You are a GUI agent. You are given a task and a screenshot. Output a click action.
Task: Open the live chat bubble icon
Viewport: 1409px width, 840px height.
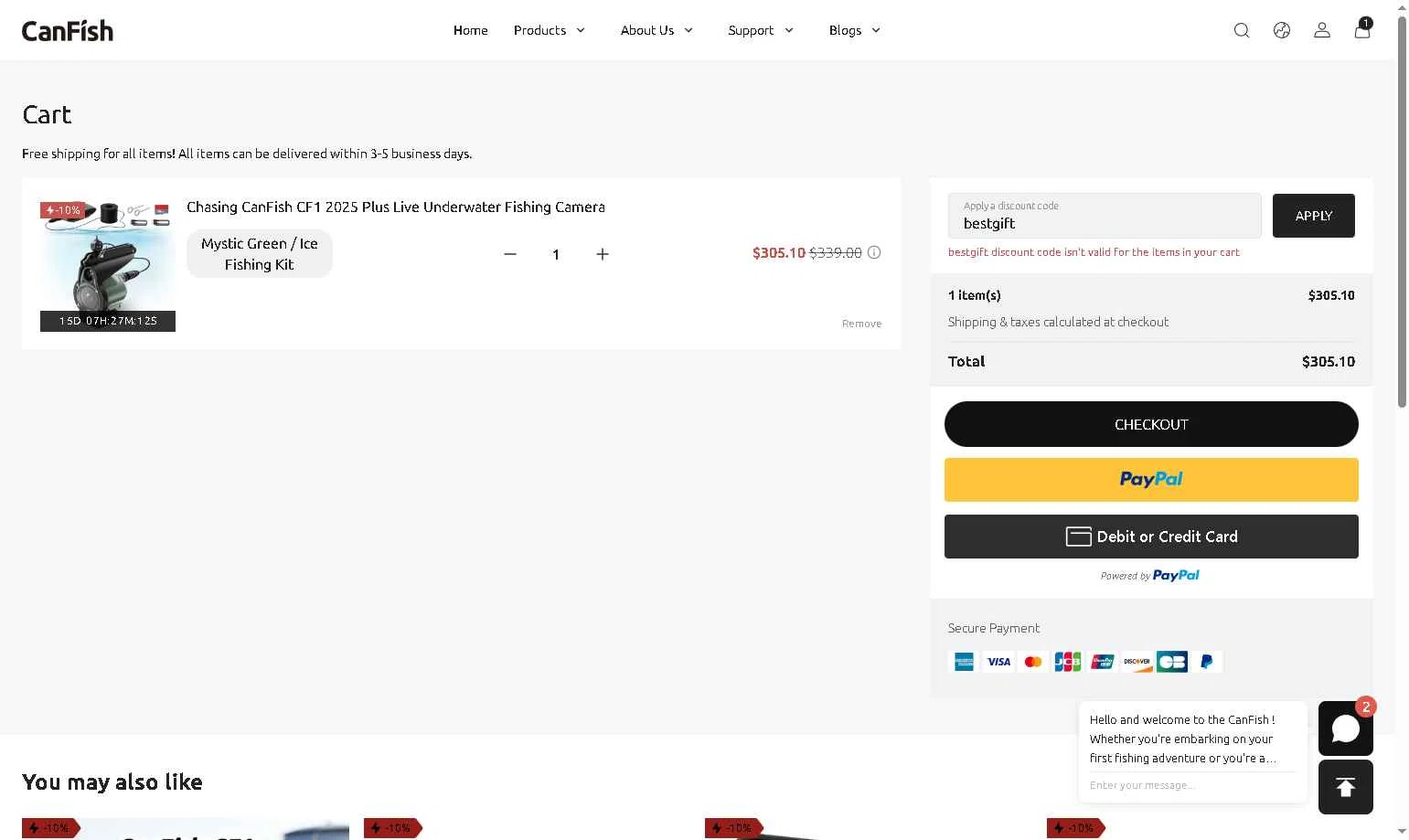1346,728
